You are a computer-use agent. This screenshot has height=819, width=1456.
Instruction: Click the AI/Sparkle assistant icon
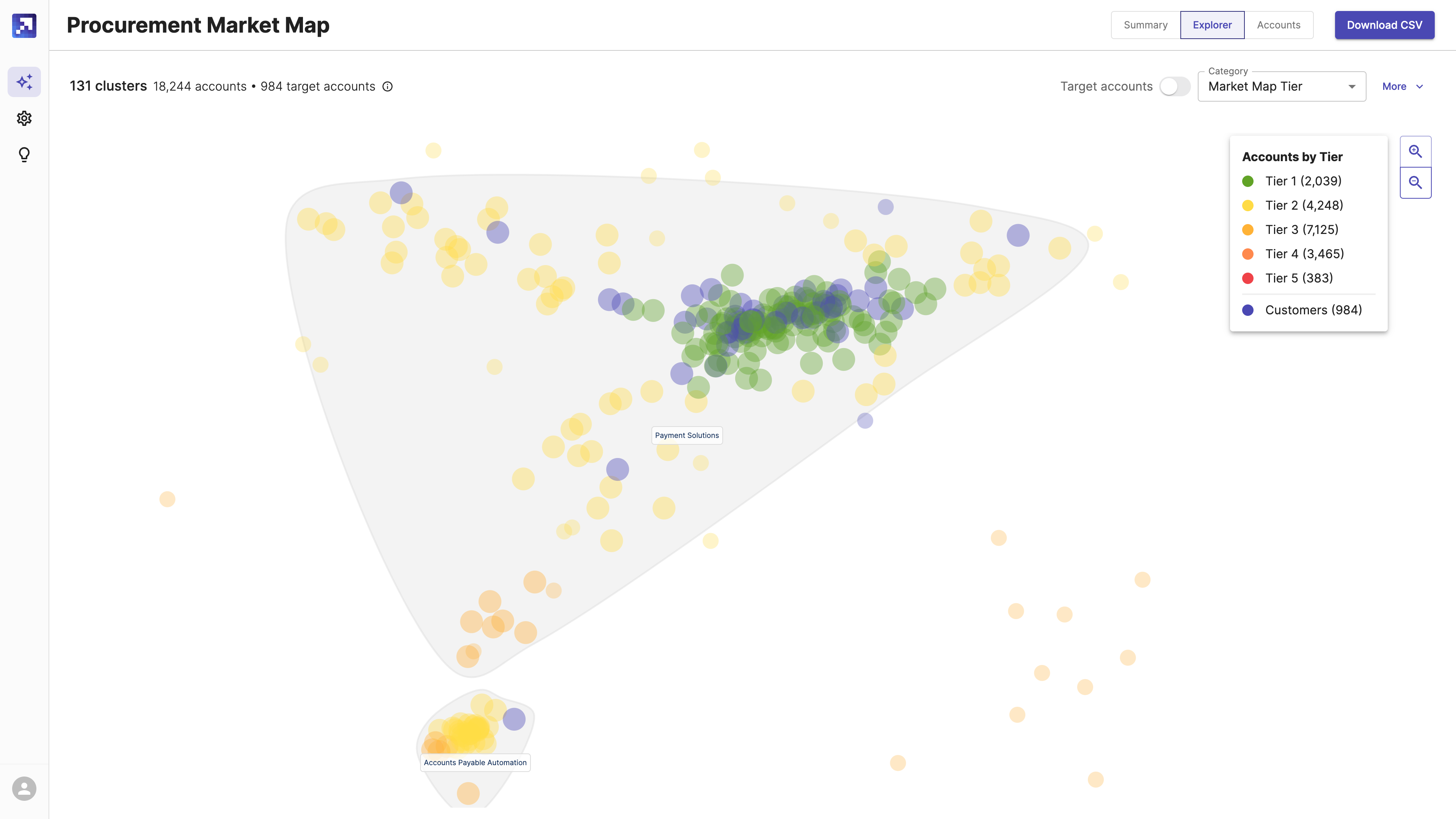24,82
